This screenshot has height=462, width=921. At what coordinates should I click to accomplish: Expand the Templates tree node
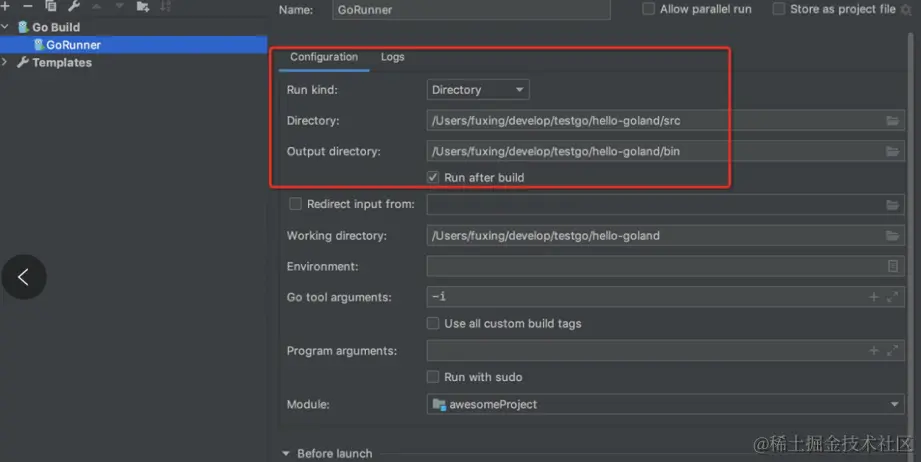pyautogui.click(x=4, y=62)
